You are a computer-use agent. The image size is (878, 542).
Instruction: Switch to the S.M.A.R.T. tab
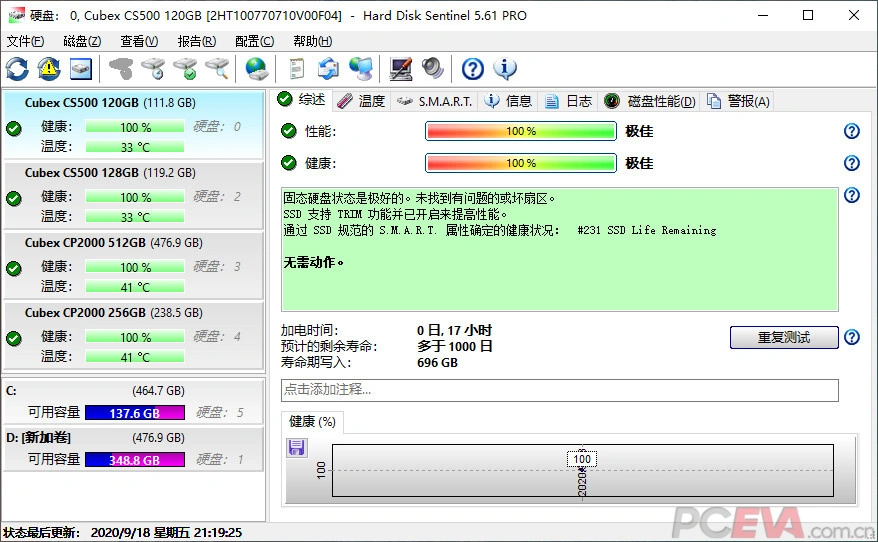pyautogui.click(x=435, y=101)
